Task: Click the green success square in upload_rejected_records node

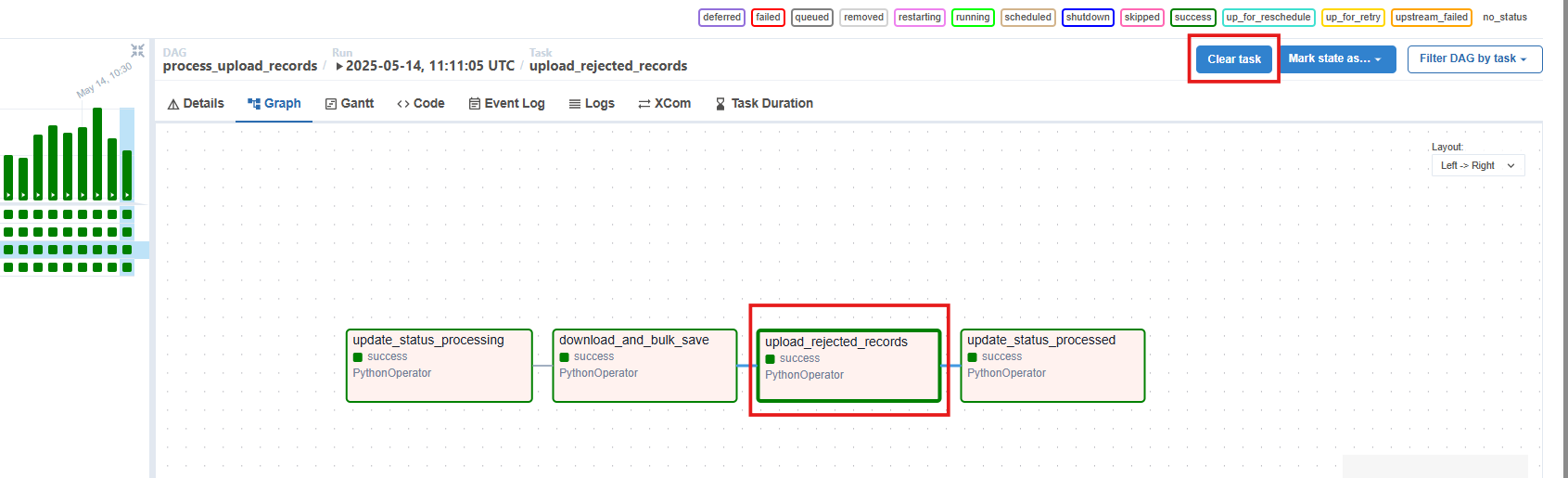Action: [770, 359]
